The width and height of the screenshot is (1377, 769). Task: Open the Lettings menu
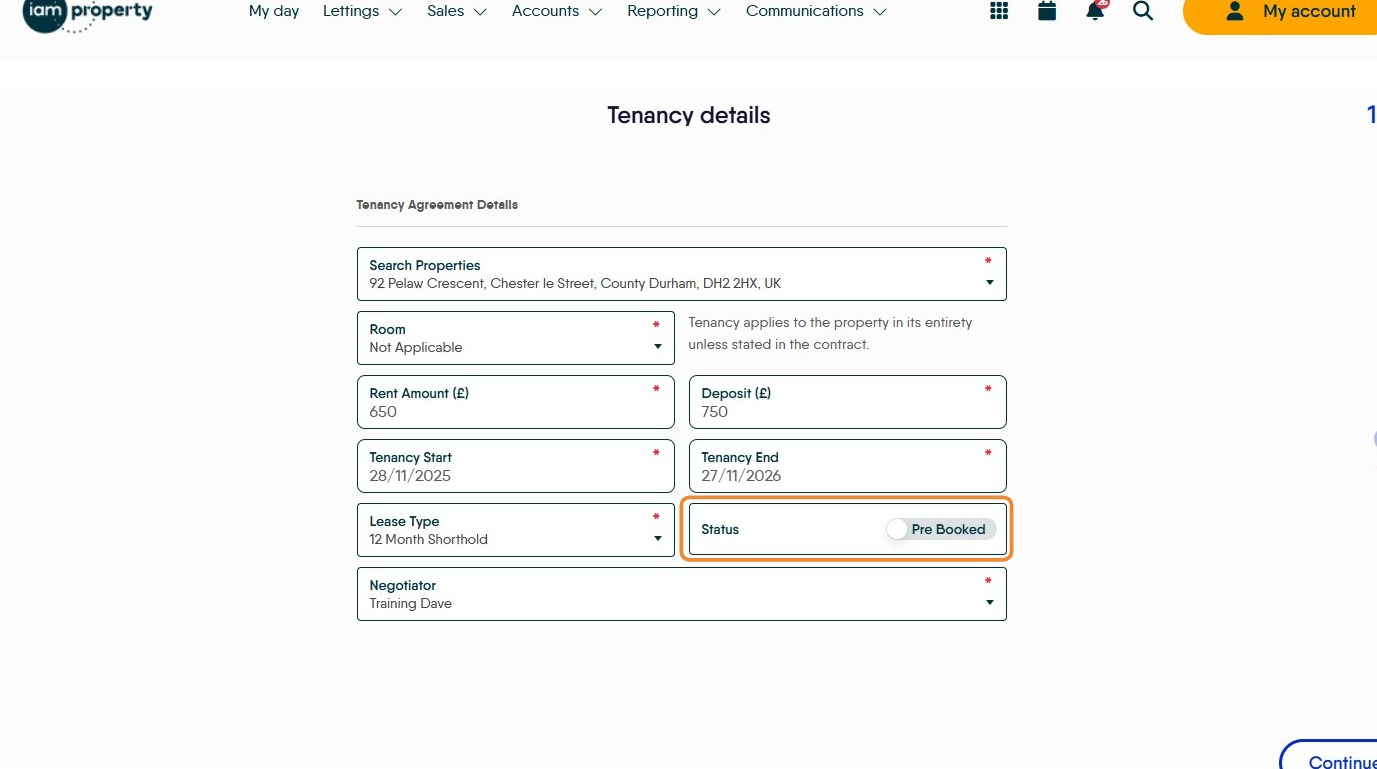pos(362,11)
